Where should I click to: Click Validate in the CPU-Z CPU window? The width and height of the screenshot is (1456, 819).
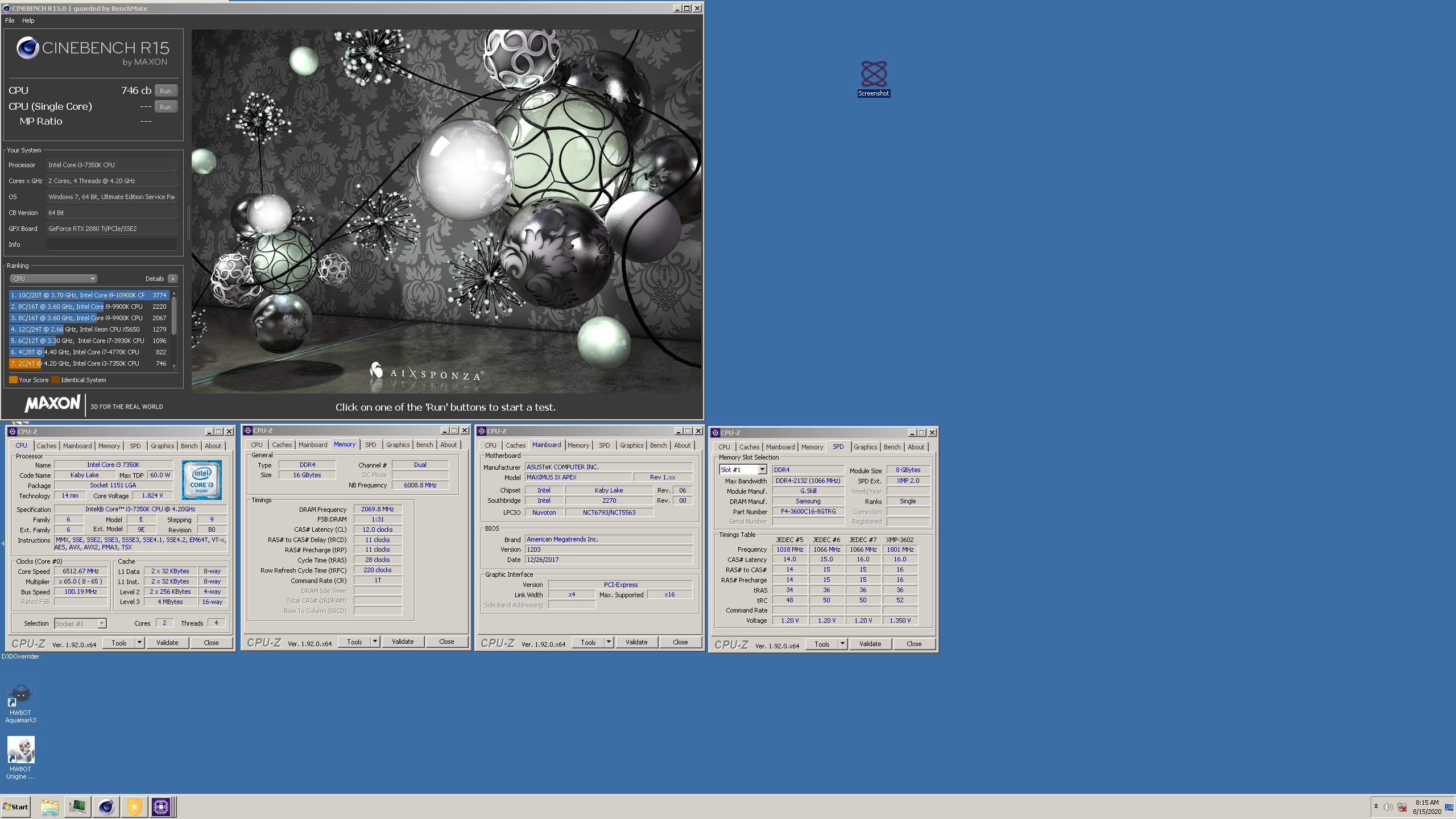[x=167, y=643]
